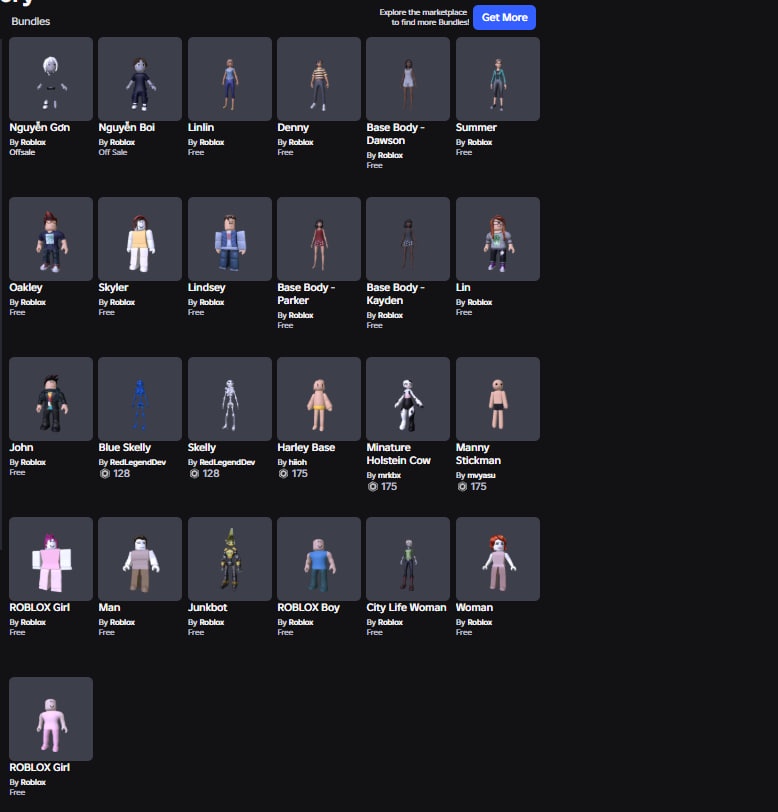The width and height of the screenshot is (778, 812).
Task: Open the Minature Holstein Cow thumbnail
Action: point(408,399)
